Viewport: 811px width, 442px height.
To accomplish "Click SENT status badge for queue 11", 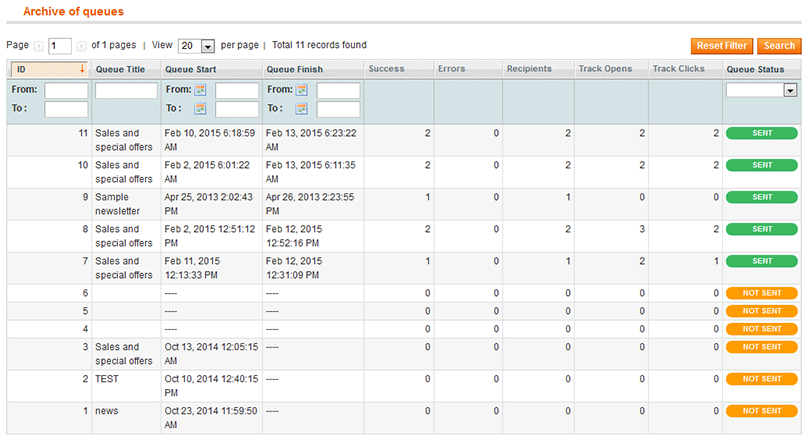I will click(761, 133).
